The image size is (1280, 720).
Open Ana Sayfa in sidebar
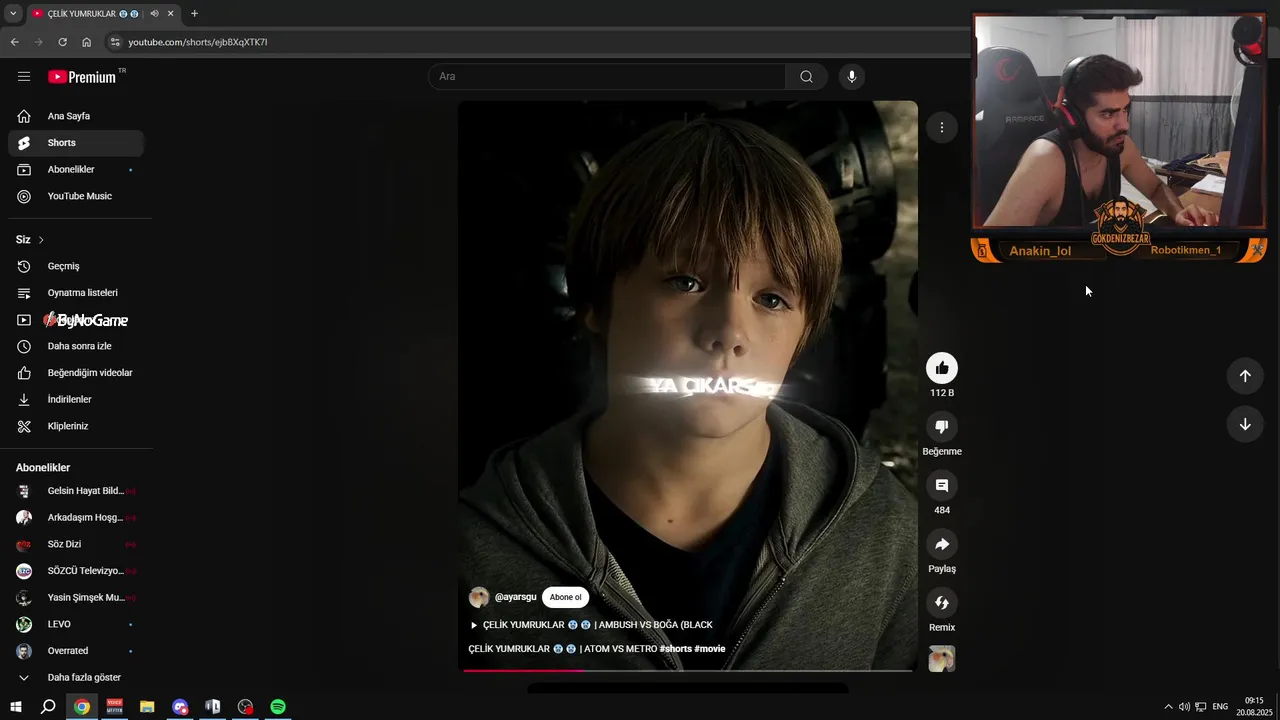(x=76, y=116)
